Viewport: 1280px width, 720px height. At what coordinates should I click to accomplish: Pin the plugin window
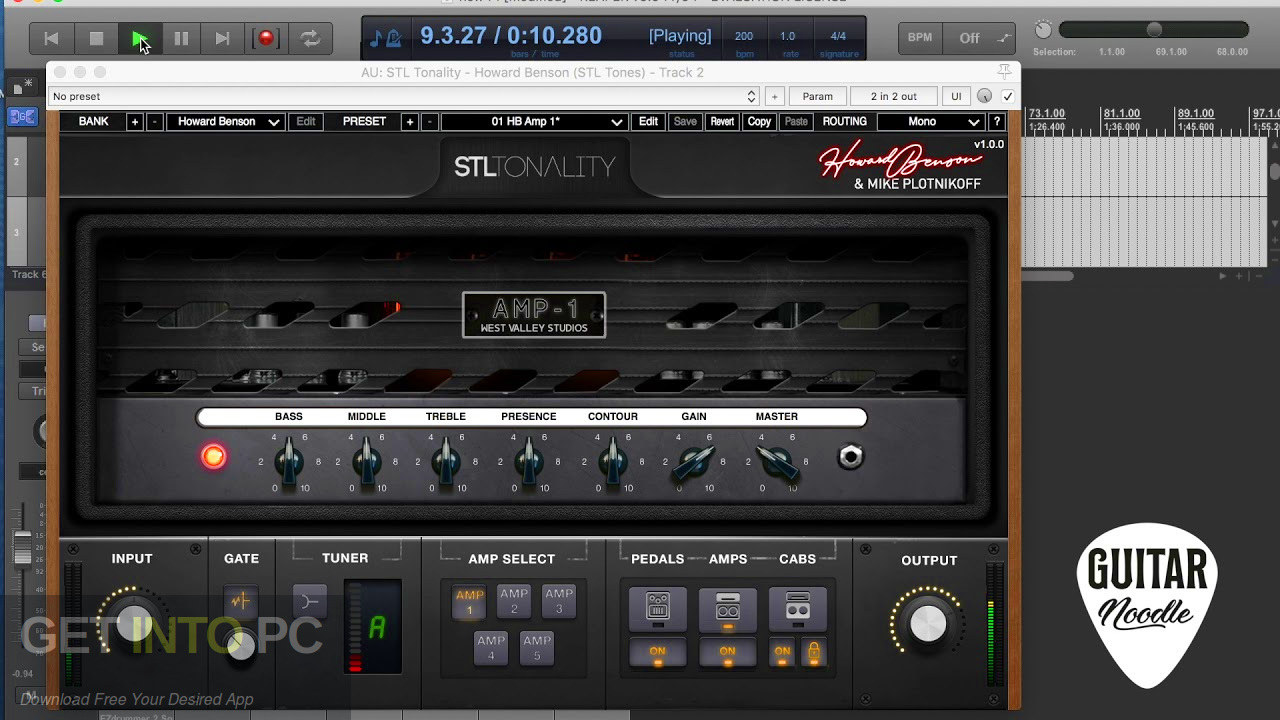[1004, 71]
